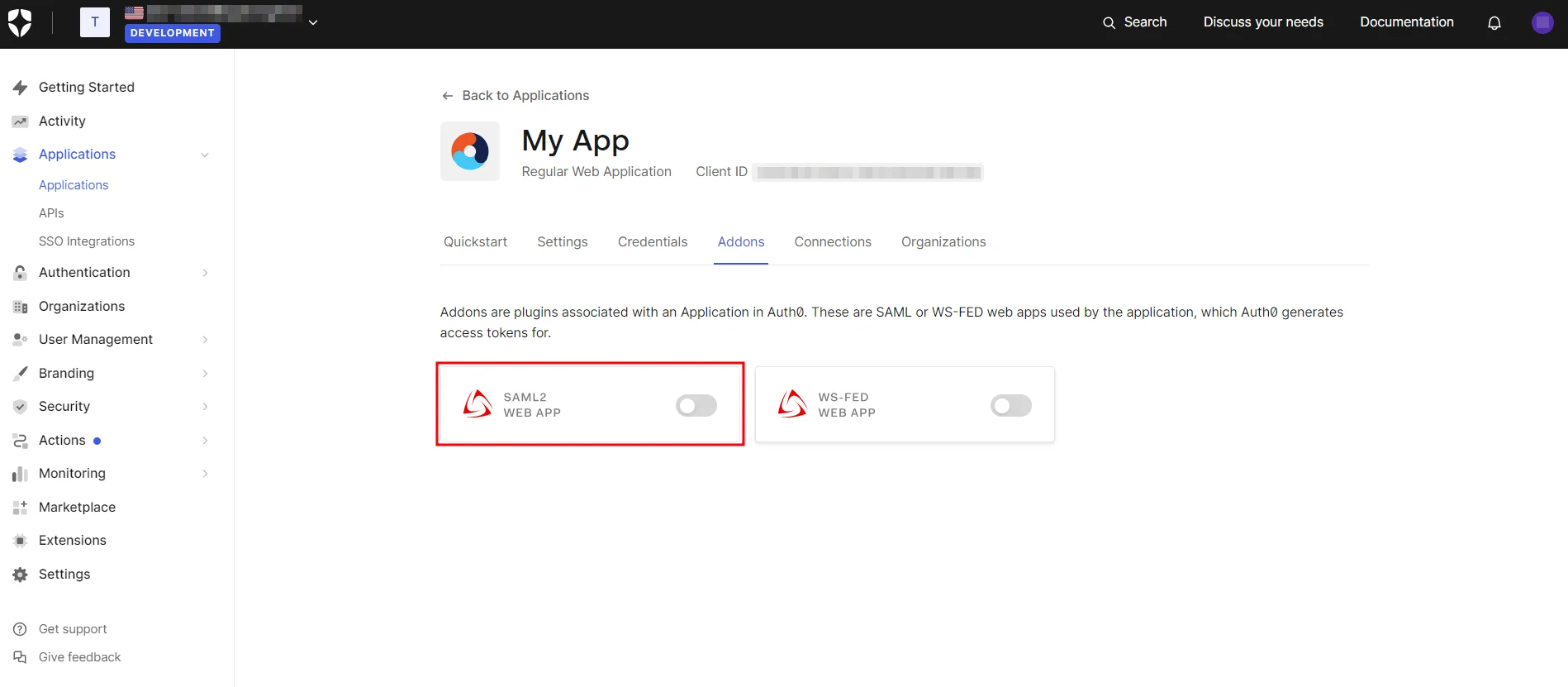Open the tenant switcher dropdown arrow

pos(313,22)
